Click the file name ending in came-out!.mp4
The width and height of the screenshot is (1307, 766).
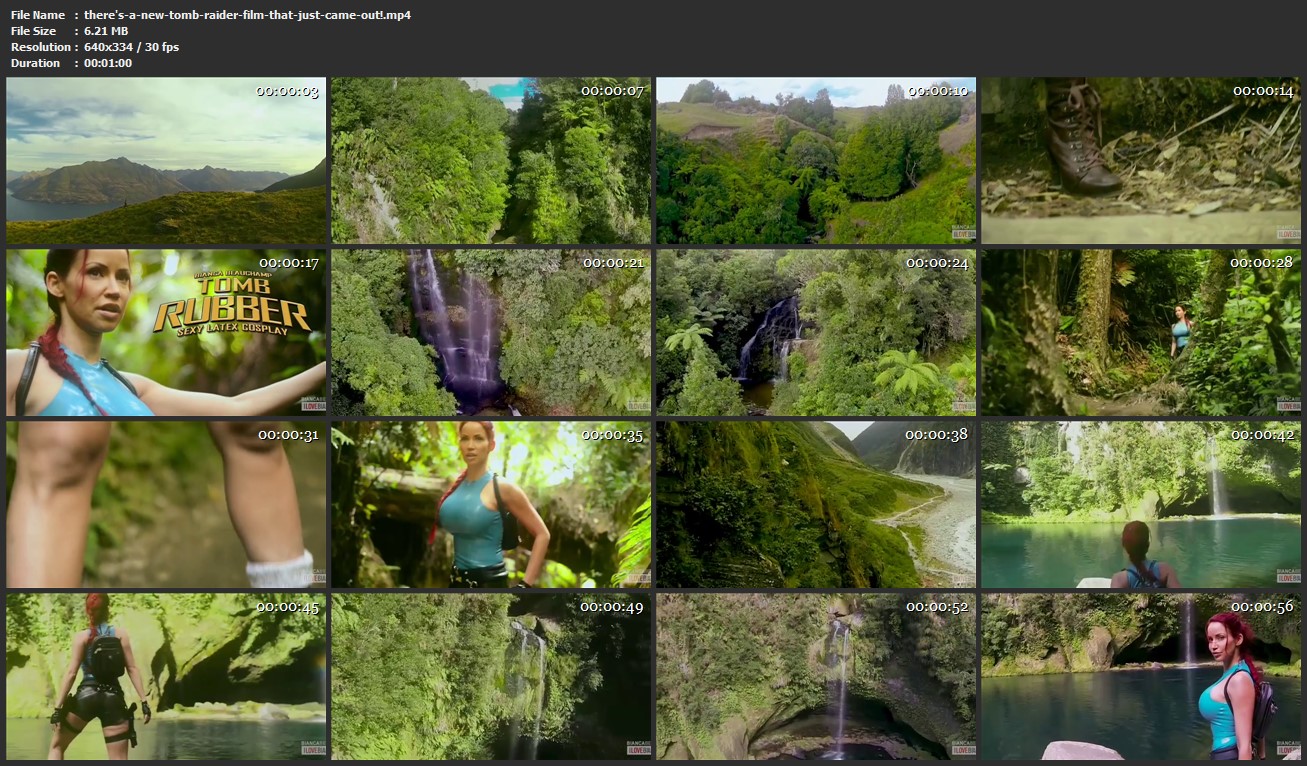(x=247, y=15)
